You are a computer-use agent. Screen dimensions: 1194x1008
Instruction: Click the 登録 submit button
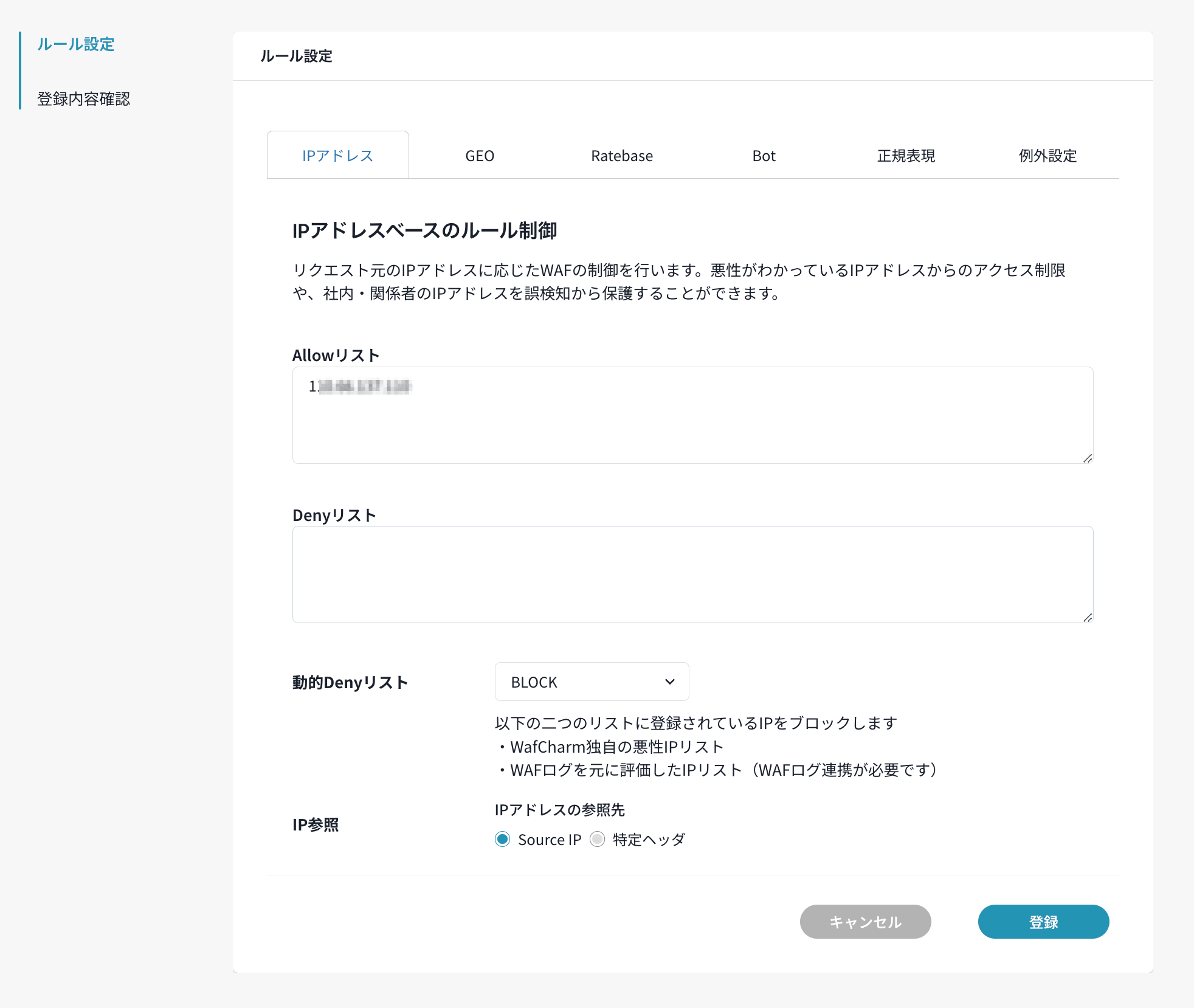click(x=1044, y=921)
